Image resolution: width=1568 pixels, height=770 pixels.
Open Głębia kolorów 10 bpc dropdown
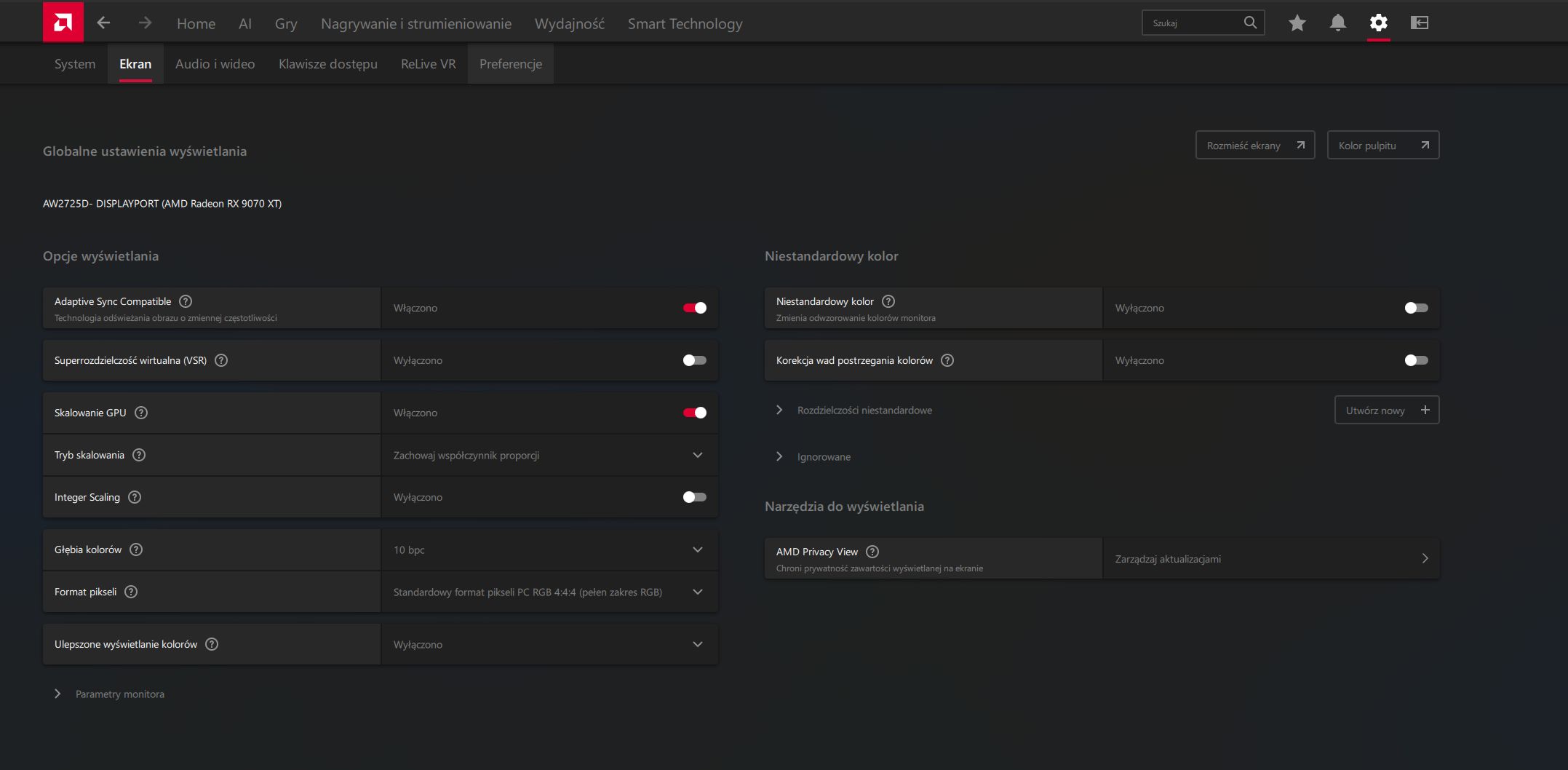pos(549,549)
